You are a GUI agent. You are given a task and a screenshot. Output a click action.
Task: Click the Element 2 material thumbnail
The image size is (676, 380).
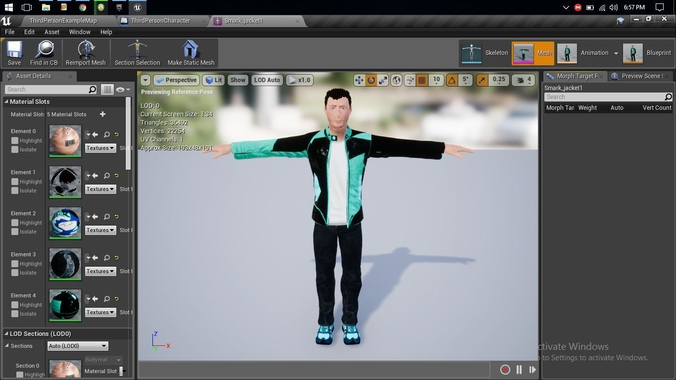(65, 223)
